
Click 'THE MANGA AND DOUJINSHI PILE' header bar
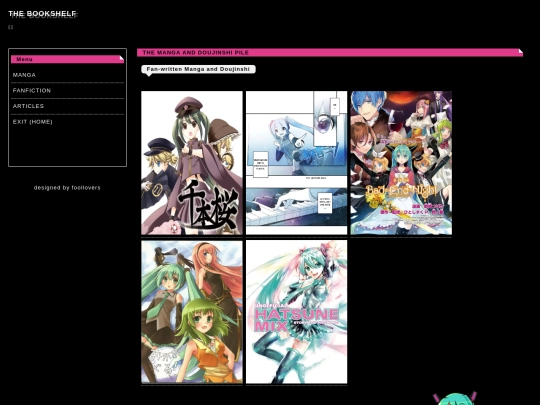[330, 52]
